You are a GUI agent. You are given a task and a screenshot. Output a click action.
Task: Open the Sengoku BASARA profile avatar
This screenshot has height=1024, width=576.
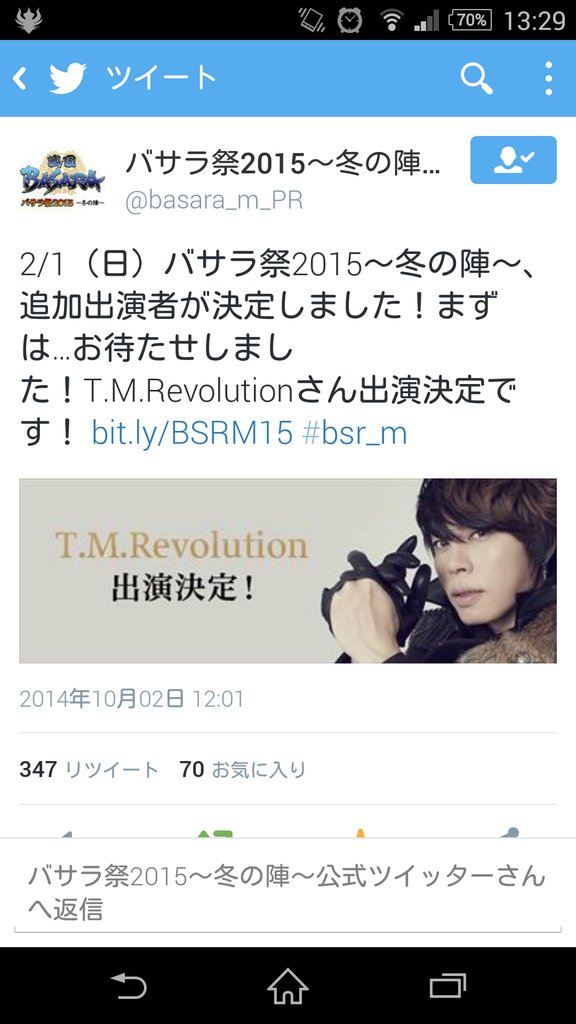(62, 179)
